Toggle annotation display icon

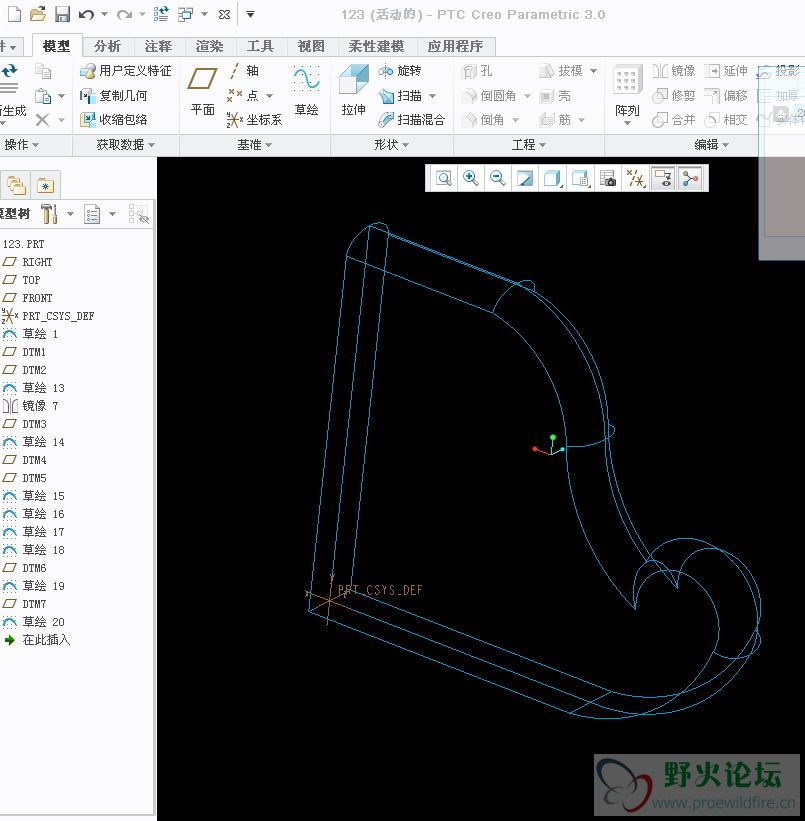pos(663,179)
